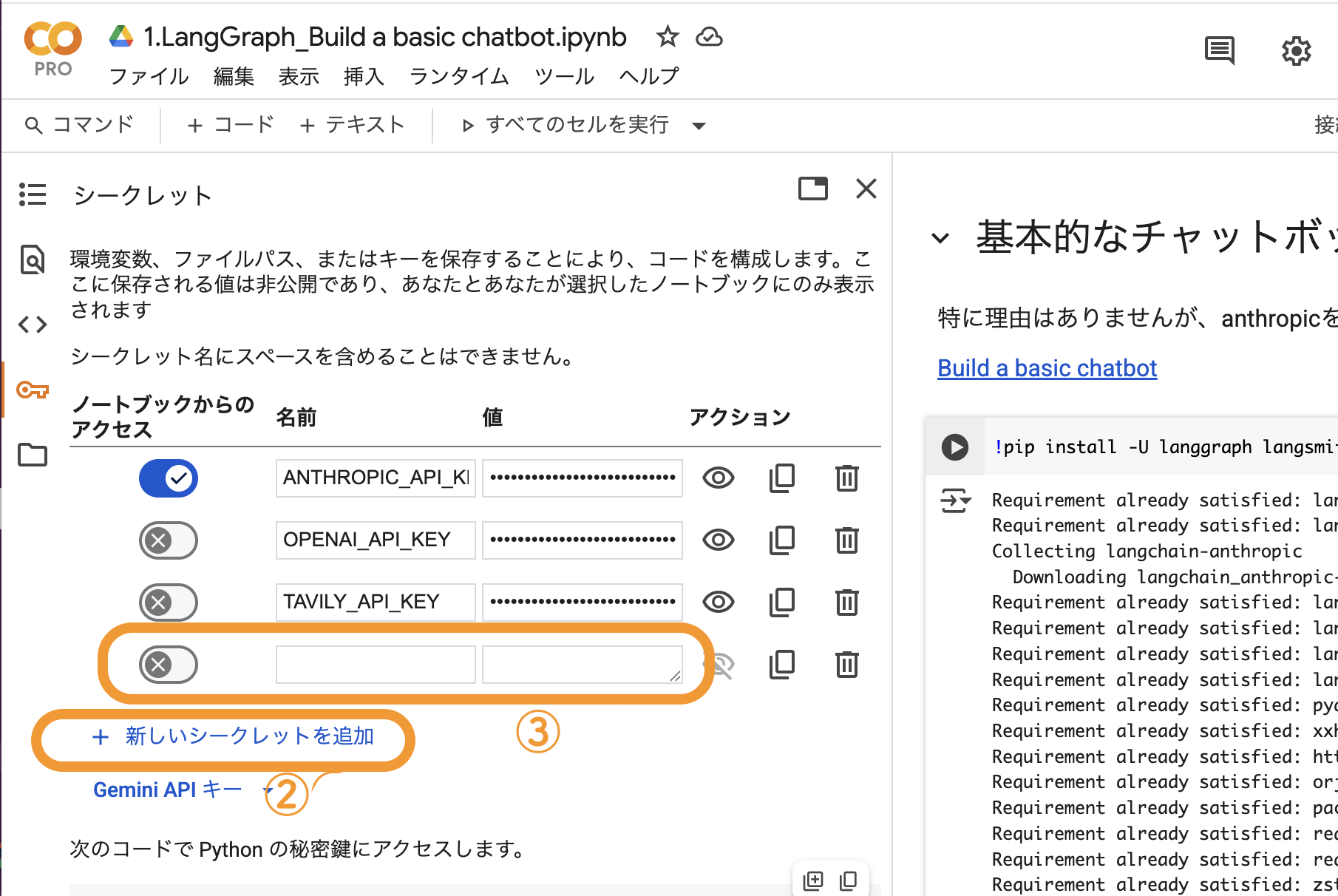The height and width of the screenshot is (896, 1338).
Task: Open the 挿入 menu
Action: click(364, 76)
